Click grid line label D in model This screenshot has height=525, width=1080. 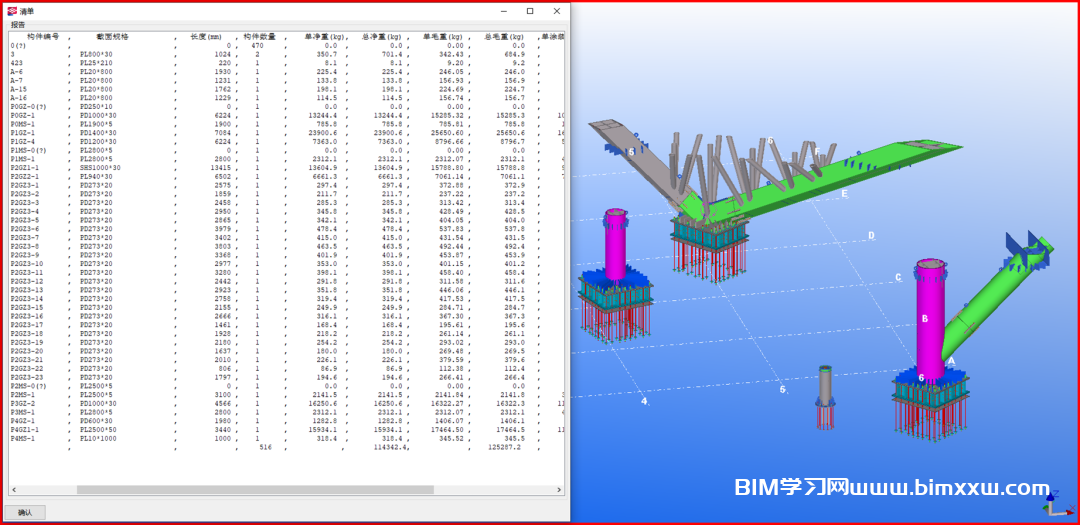click(x=871, y=236)
